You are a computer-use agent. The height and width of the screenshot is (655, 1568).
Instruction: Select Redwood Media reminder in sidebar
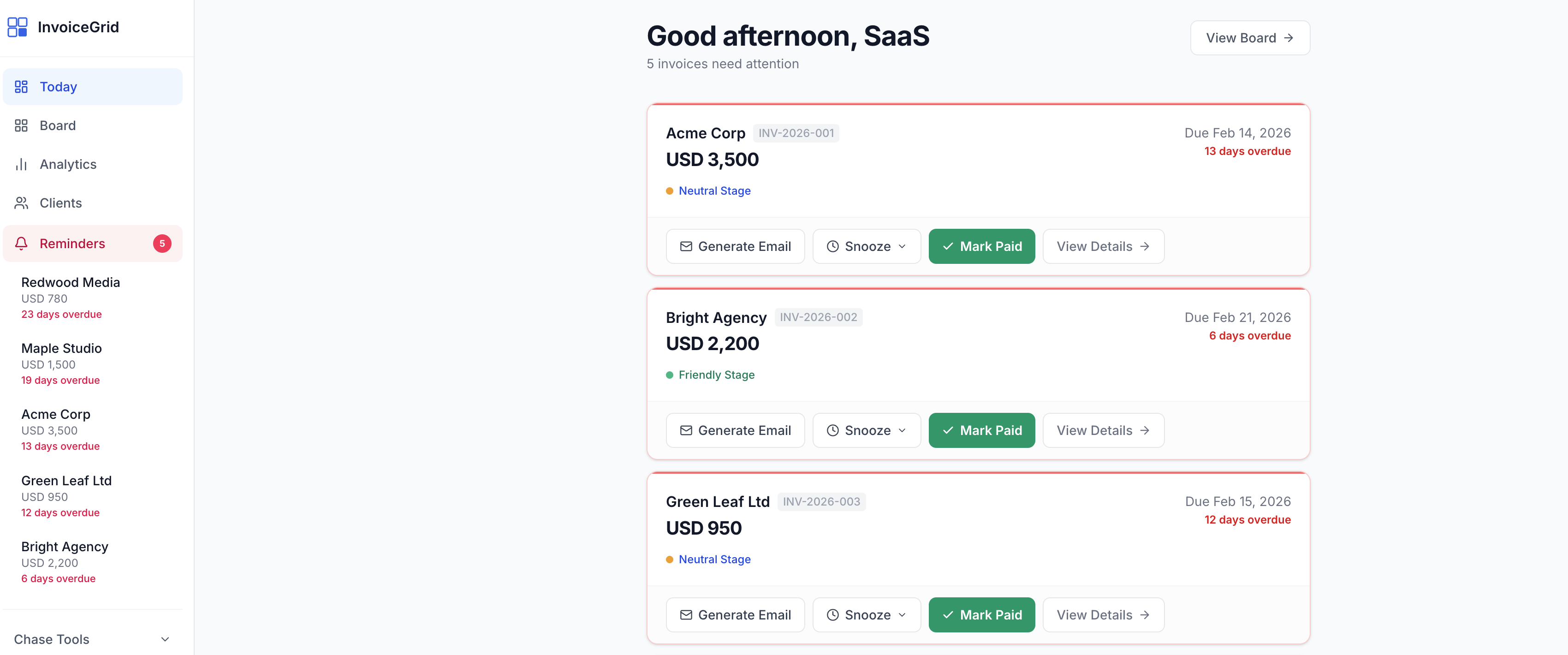pyautogui.click(x=71, y=298)
